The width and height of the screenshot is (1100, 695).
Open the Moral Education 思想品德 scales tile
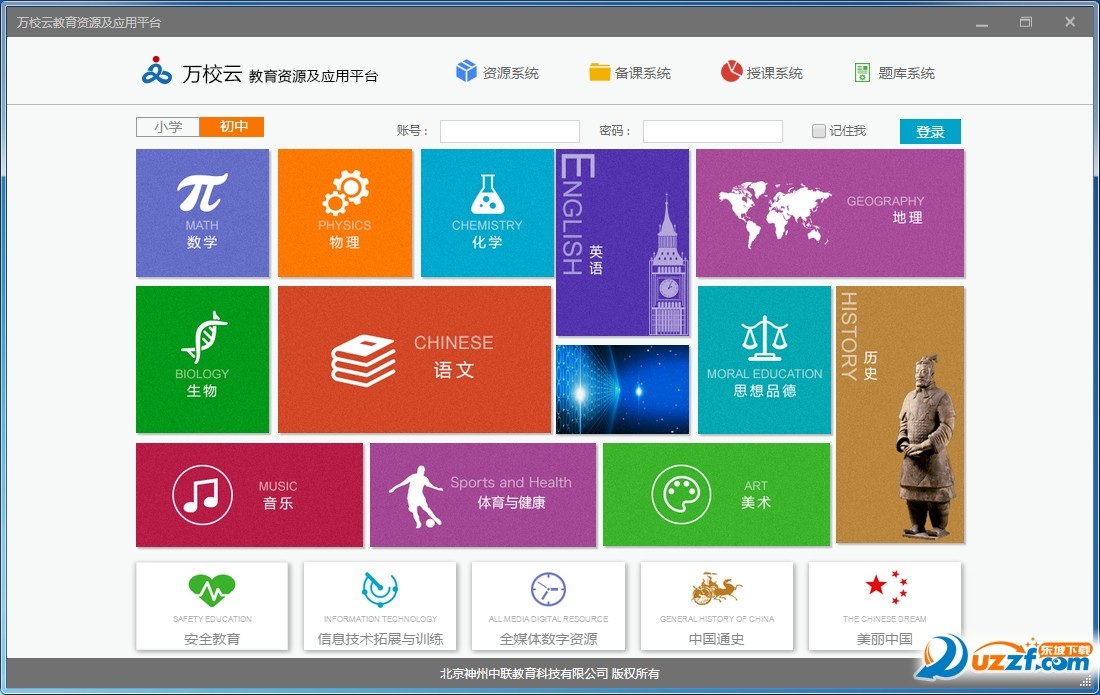pyautogui.click(x=764, y=359)
